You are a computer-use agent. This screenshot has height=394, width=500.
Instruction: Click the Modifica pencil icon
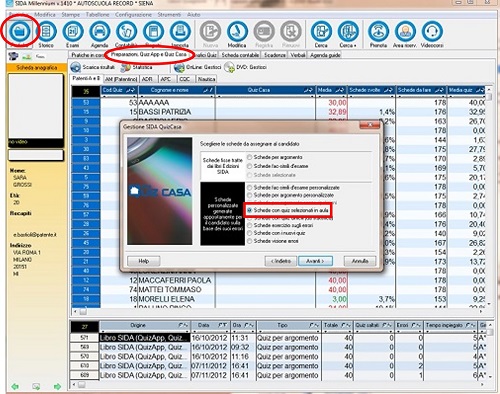237,31
